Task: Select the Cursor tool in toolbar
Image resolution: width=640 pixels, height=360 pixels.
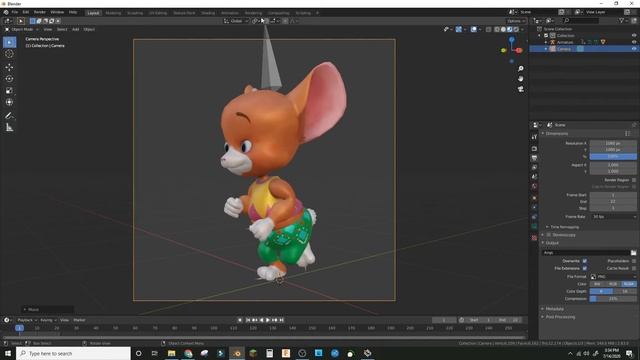Action: click(x=9, y=54)
